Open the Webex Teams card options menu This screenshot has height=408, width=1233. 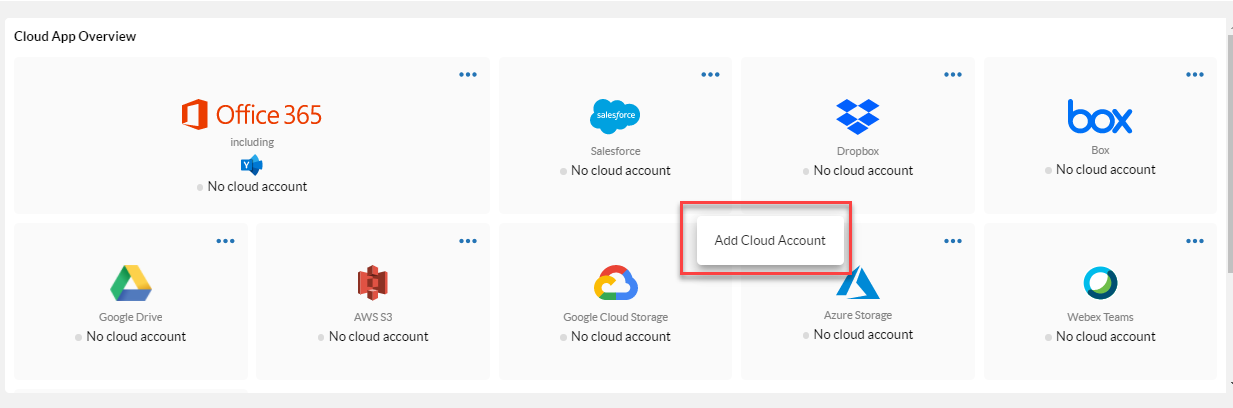click(1195, 241)
